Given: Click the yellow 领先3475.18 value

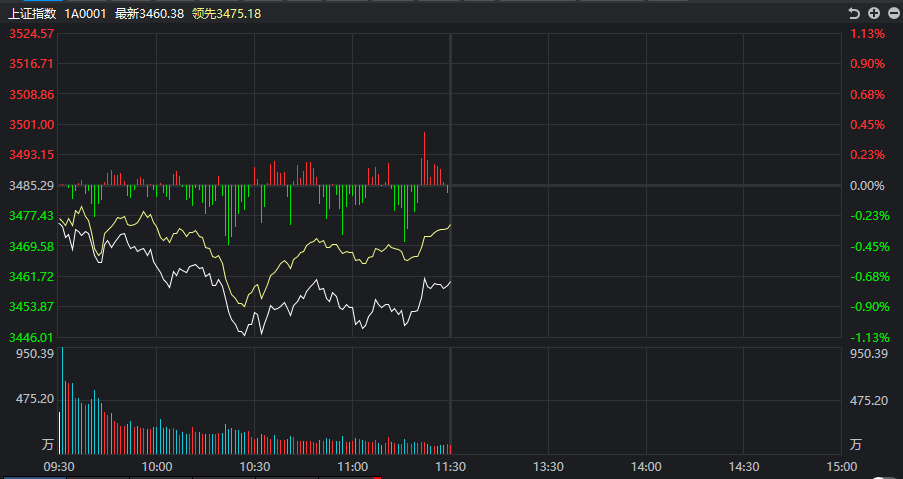Looking at the screenshot, I should [226, 13].
